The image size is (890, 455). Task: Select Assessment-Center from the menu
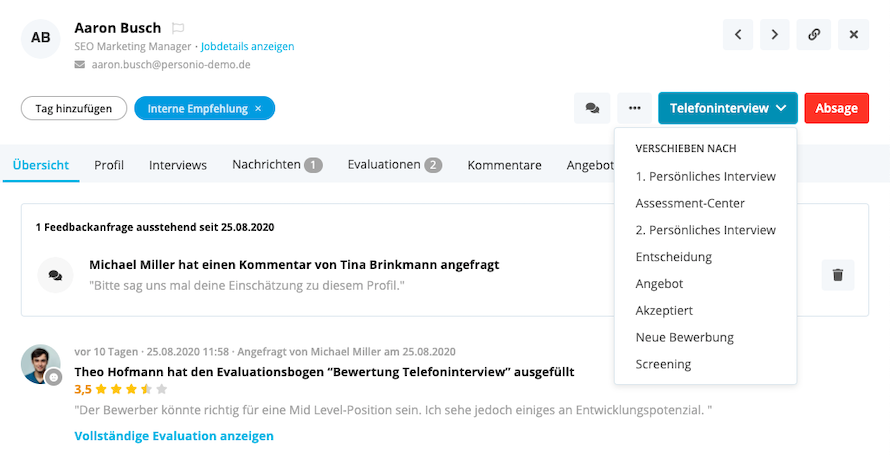[x=690, y=203]
